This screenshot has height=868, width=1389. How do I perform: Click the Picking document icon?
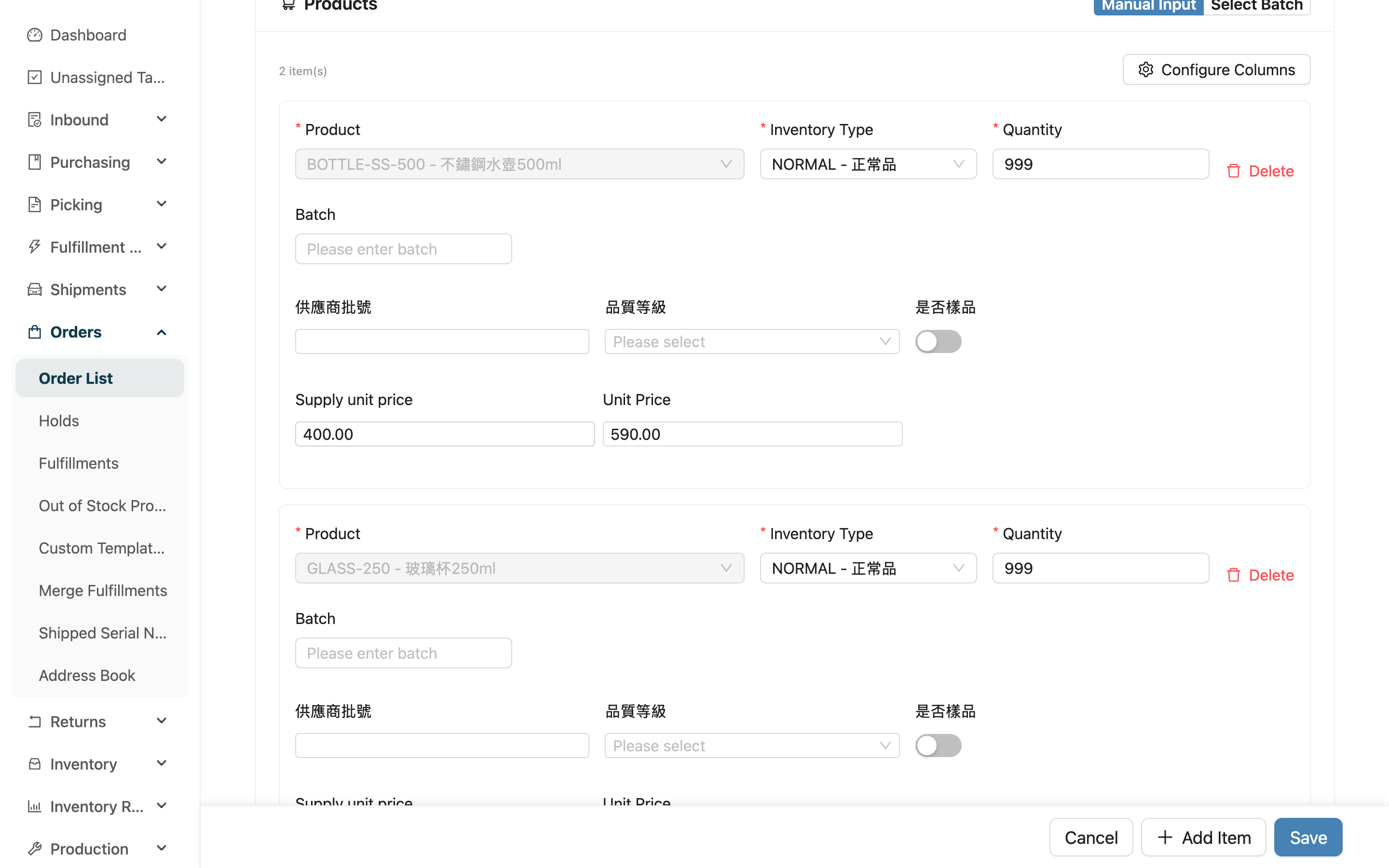pyautogui.click(x=34, y=205)
